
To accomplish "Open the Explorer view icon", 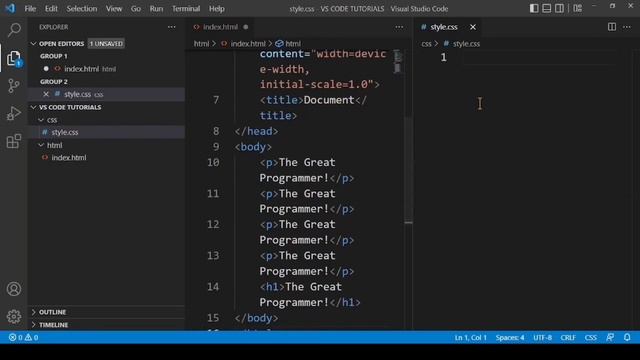I will (14, 58).
